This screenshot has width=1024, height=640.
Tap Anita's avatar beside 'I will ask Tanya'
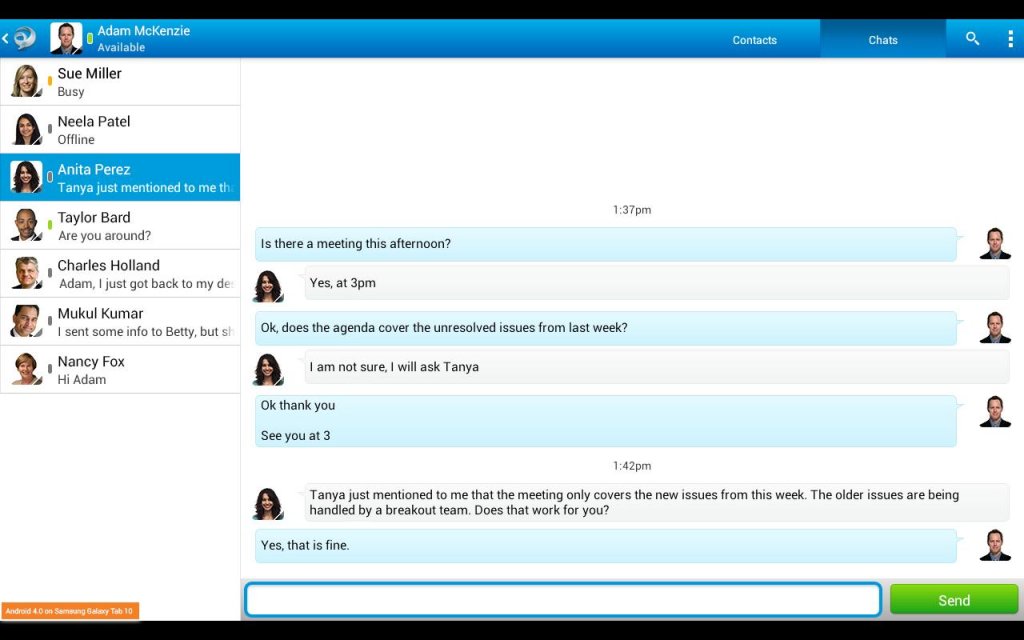pos(268,370)
